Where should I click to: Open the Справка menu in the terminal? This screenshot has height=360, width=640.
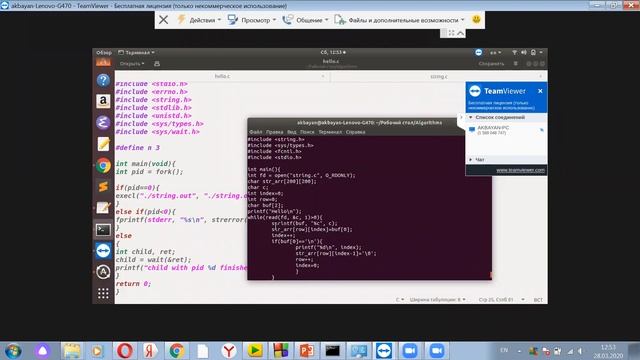356,132
